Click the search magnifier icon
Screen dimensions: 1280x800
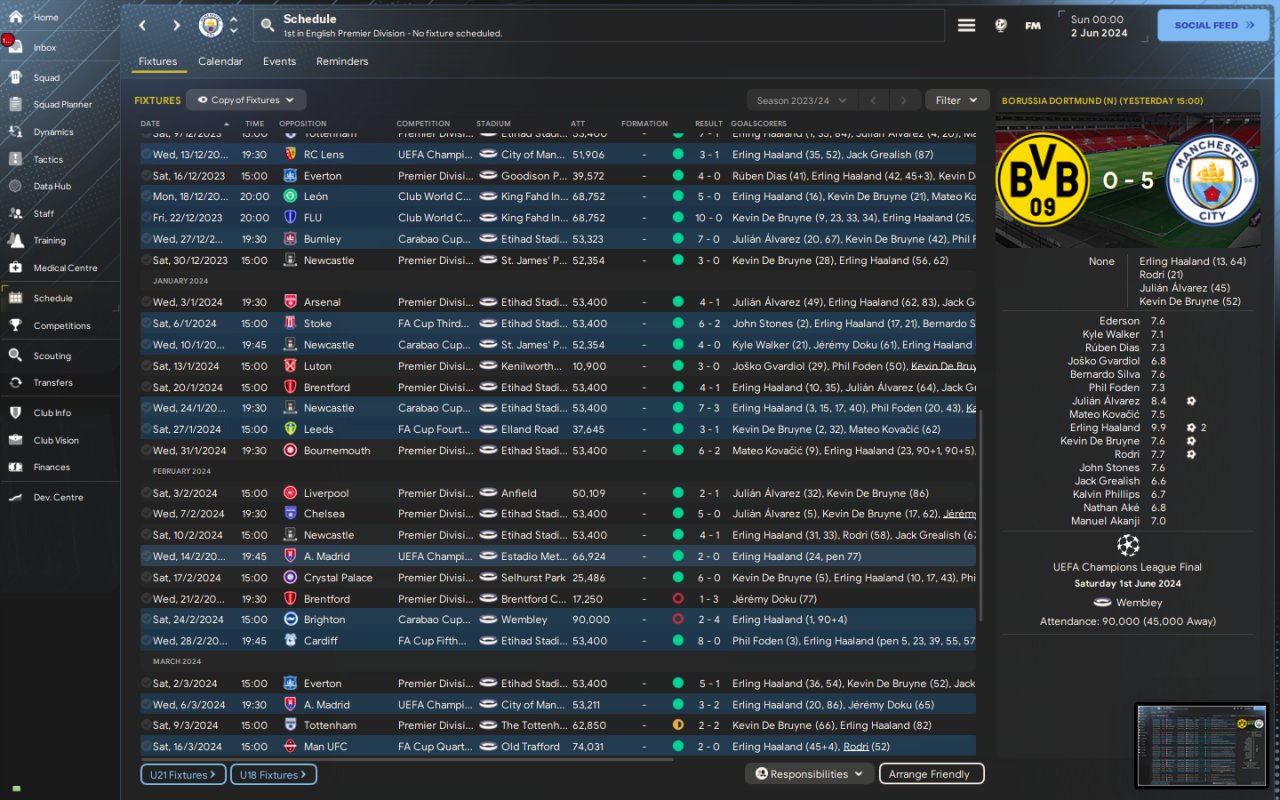pos(267,25)
